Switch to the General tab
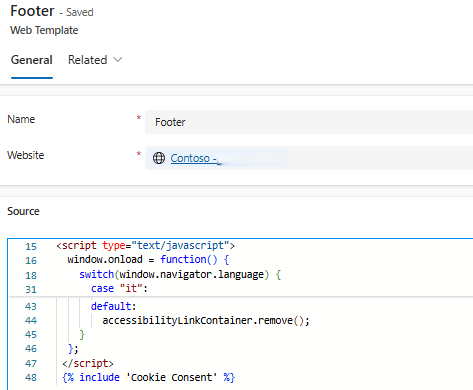The height and width of the screenshot is (390, 473). pyautogui.click(x=32, y=60)
